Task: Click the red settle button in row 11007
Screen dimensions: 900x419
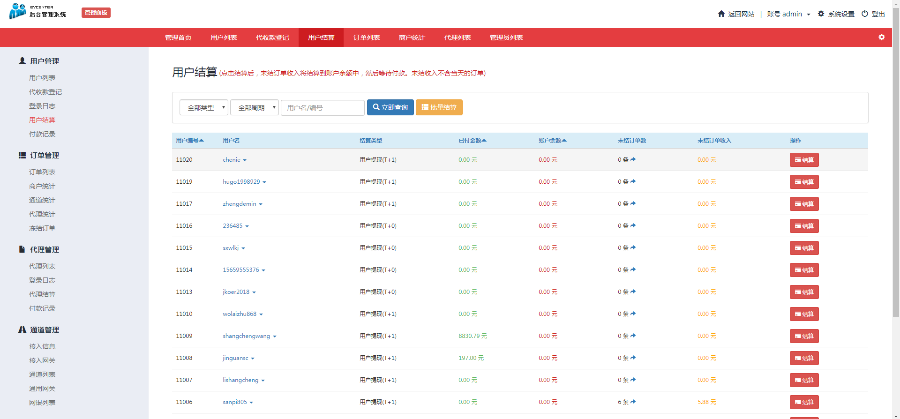Action: 804,380
